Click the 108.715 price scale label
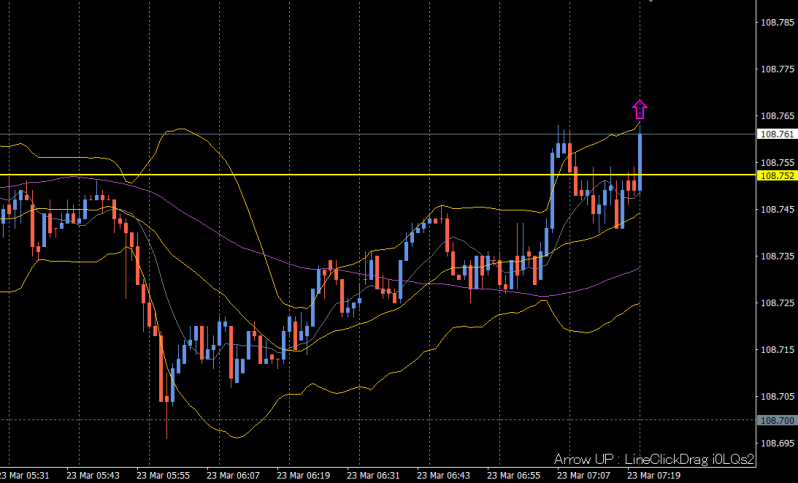The width and height of the screenshot is (798, 483). point(777,350)
